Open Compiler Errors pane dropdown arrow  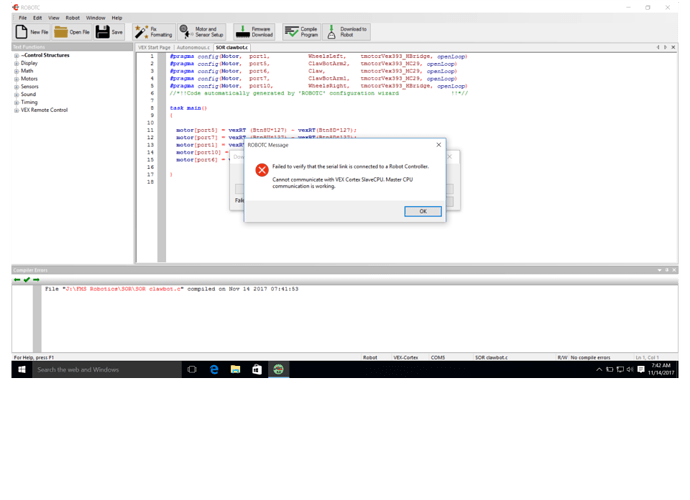(660, 270)
